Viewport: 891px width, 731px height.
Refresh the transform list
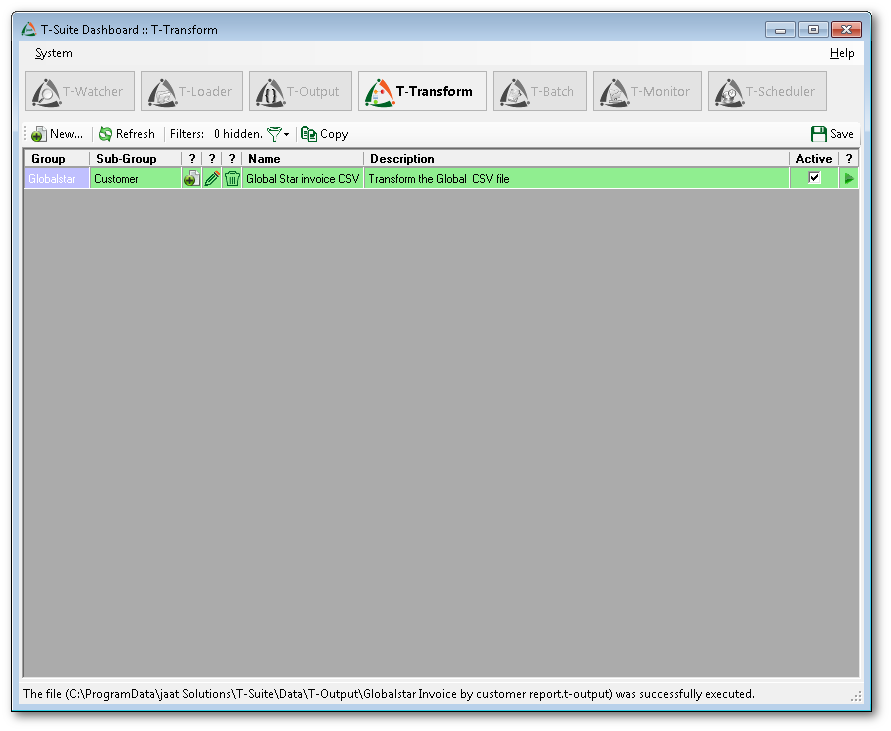127,134
